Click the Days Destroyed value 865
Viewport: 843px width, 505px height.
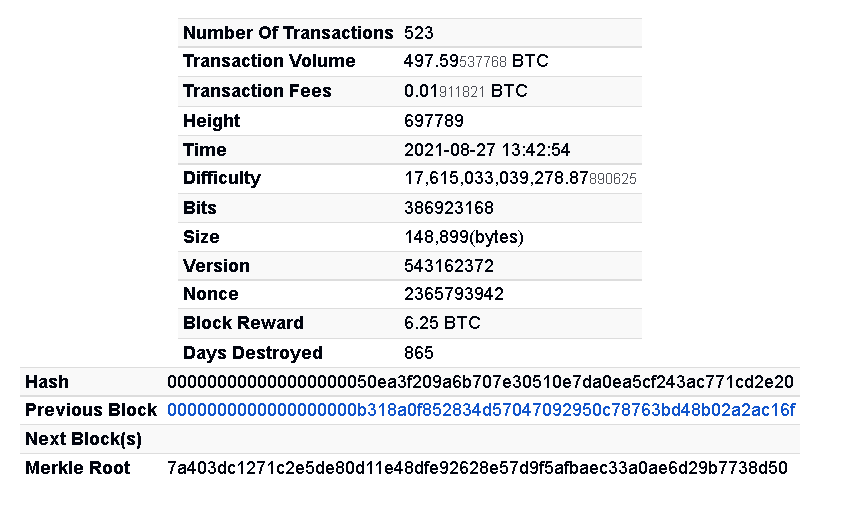pyautogui.click(x=419, y=353)
